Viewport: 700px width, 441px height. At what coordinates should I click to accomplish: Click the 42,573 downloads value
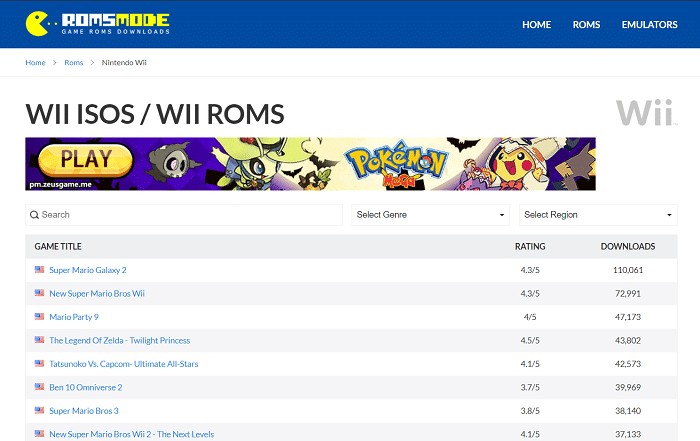(628, 364)
